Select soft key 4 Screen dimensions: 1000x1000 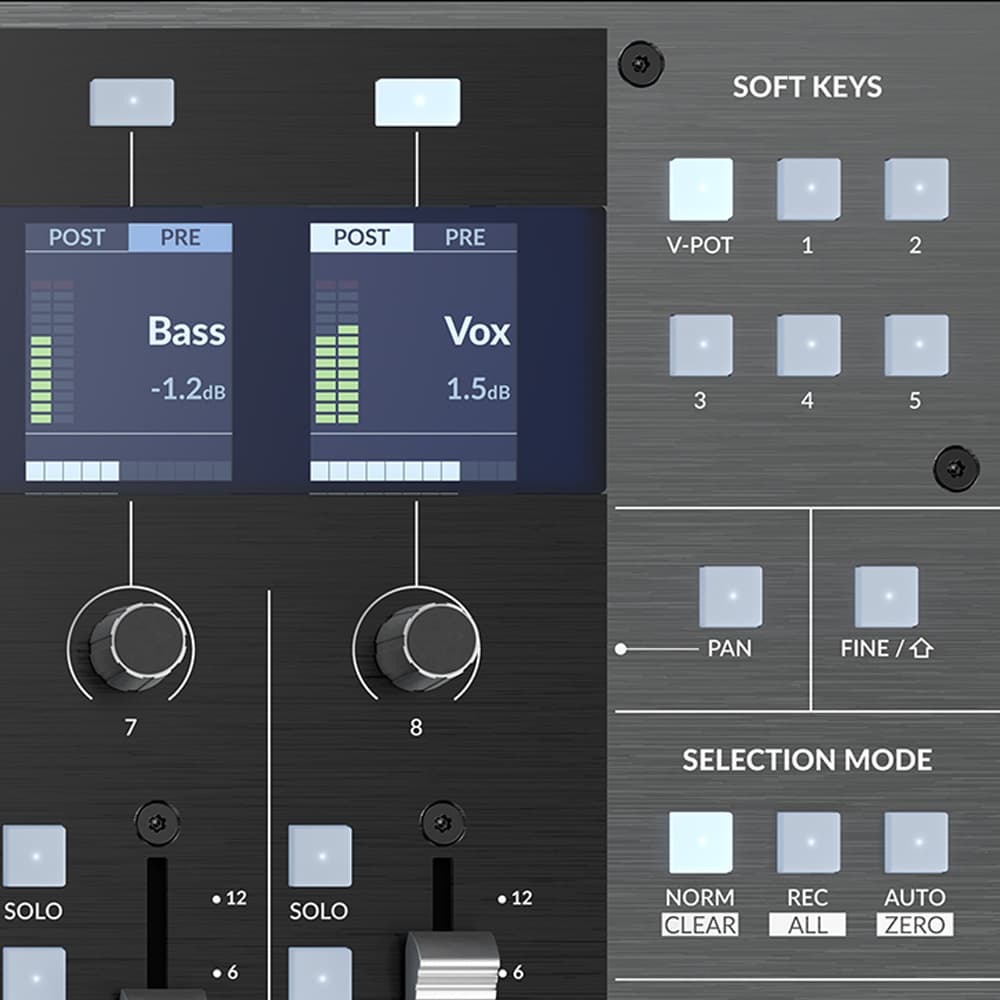click(x=809, y=345)
